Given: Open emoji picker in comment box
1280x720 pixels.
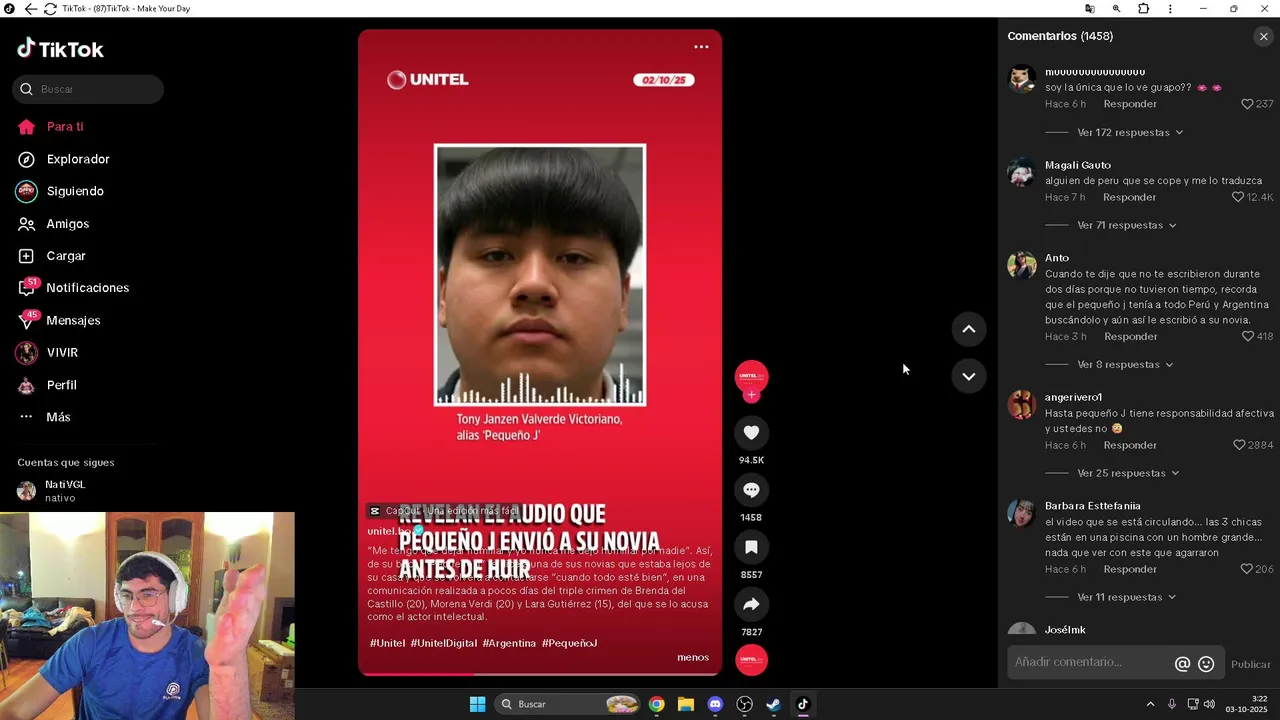Looking at the screenshot, I should [x=1206, y=664].
